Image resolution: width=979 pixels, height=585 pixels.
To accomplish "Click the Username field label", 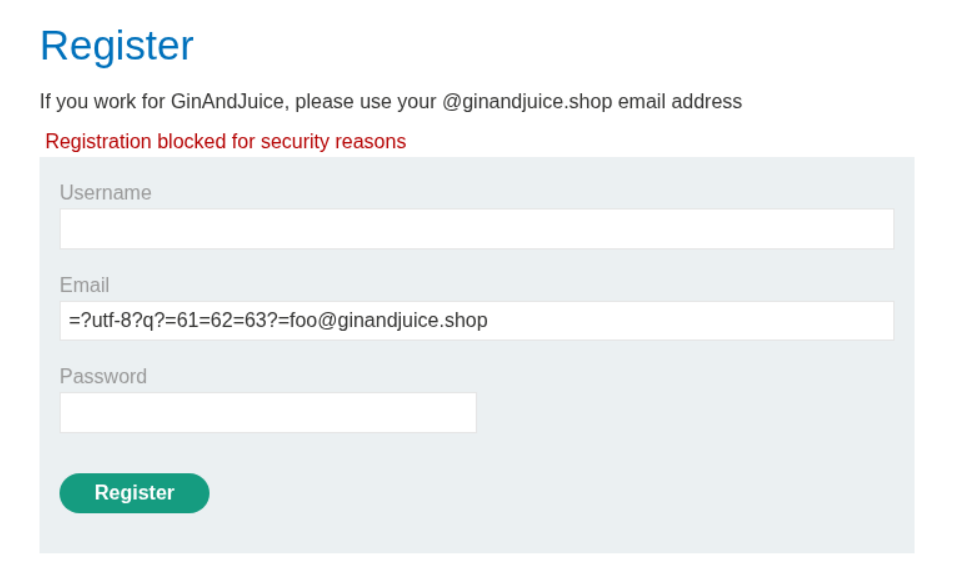I will [x=105, y=193].
